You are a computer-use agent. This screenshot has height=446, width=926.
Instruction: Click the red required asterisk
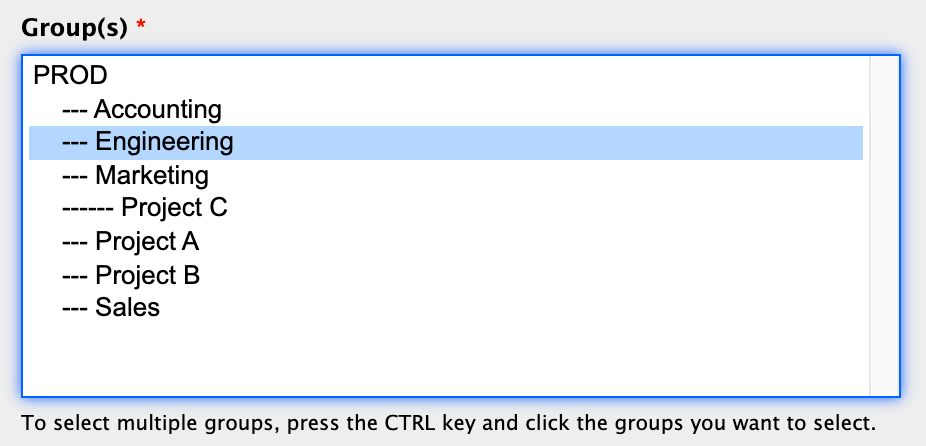(x=141, y=26)
